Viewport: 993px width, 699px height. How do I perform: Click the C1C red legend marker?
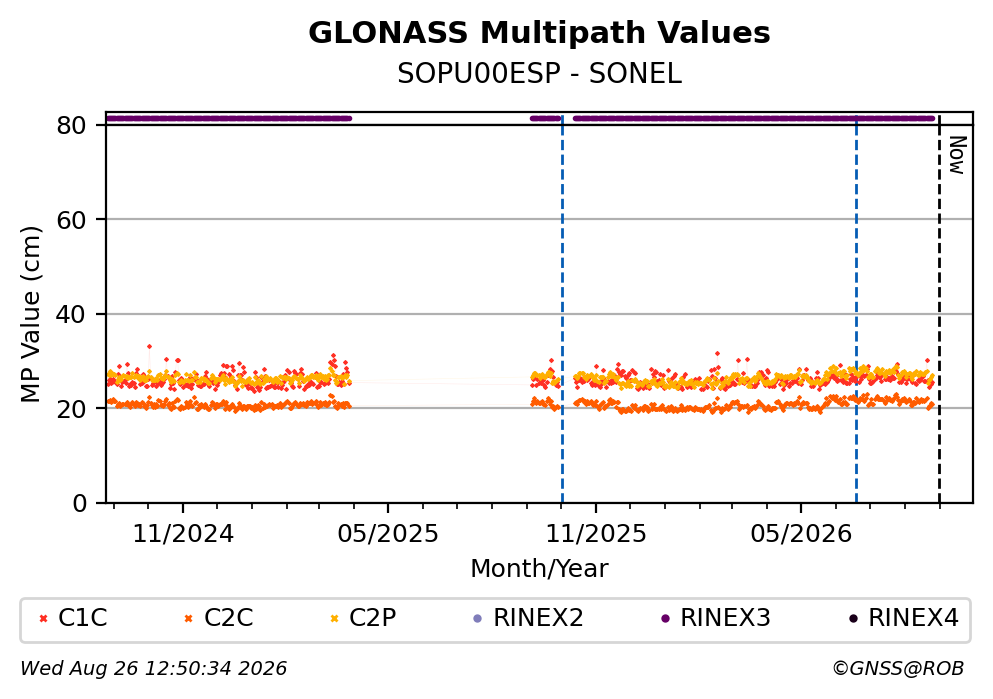43,619
